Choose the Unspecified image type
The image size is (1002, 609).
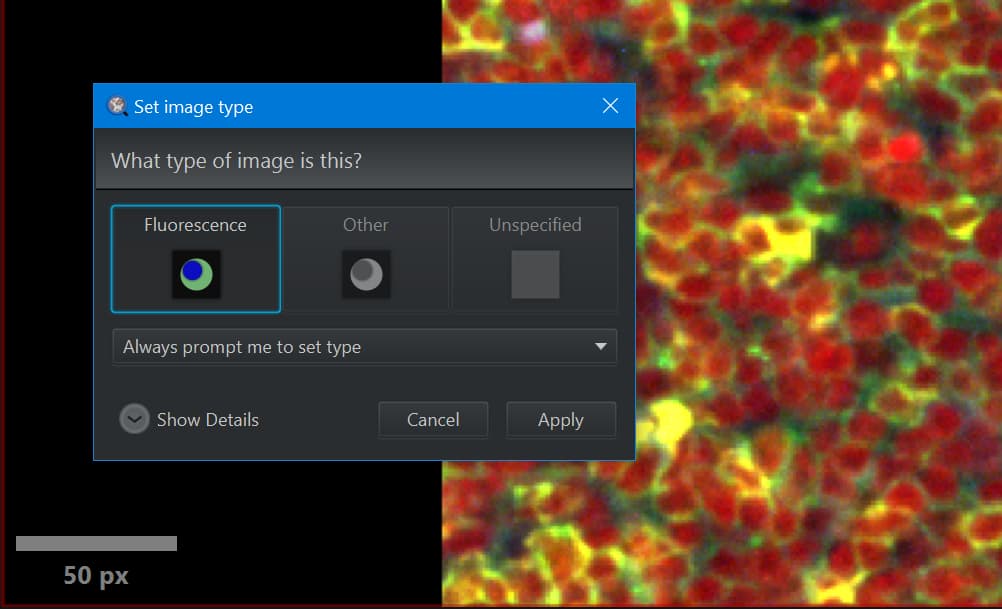pyautogui.click(x=534, y=258)
